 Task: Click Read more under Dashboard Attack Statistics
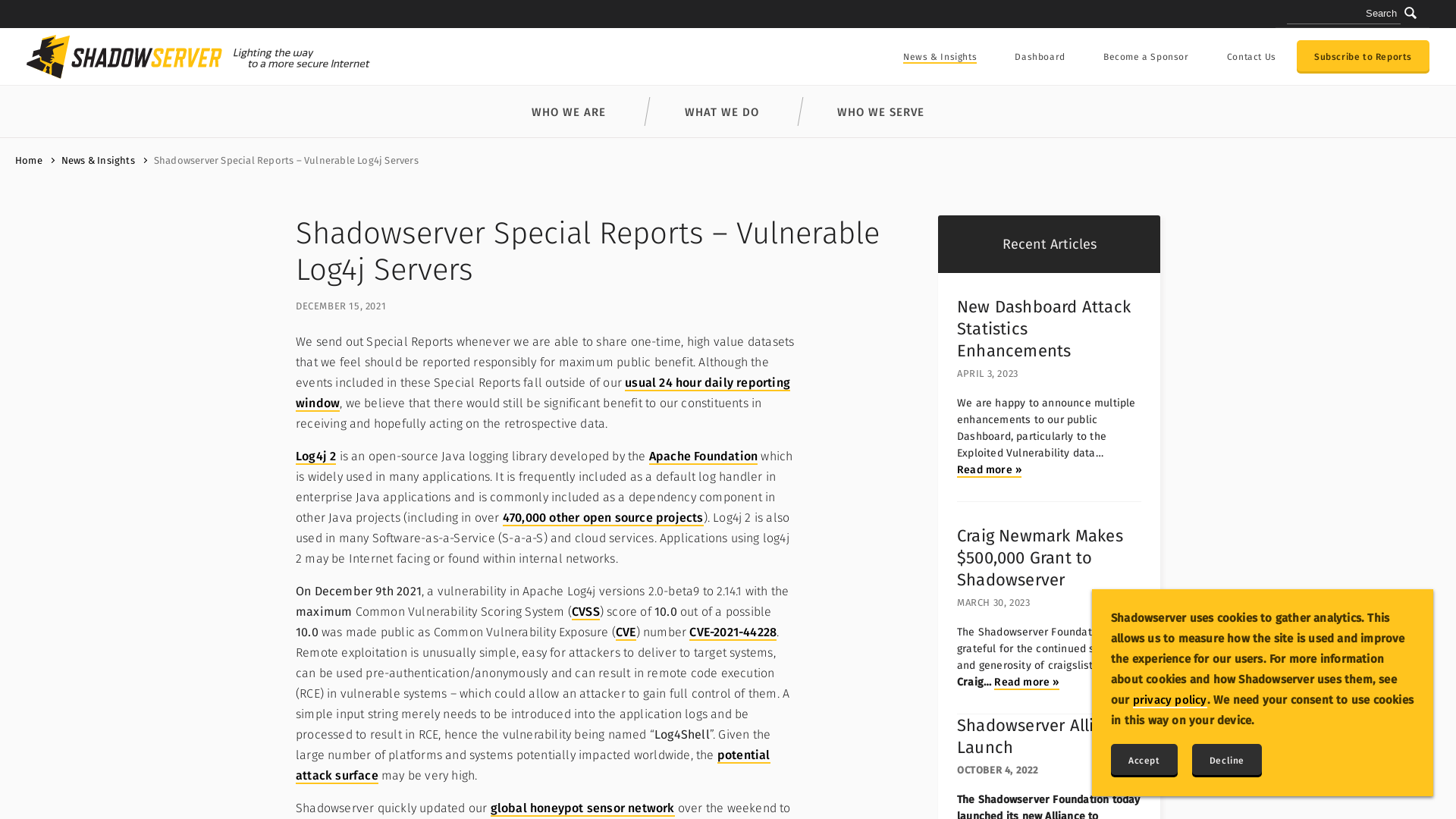coord(989,470)
